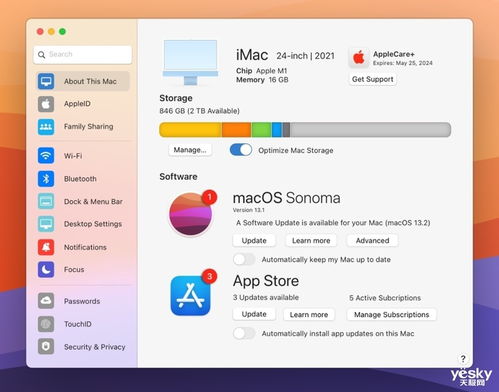Click the AppleCare+ red apple icon
This screenshot has width=499, height=392.
coord(359,58)
